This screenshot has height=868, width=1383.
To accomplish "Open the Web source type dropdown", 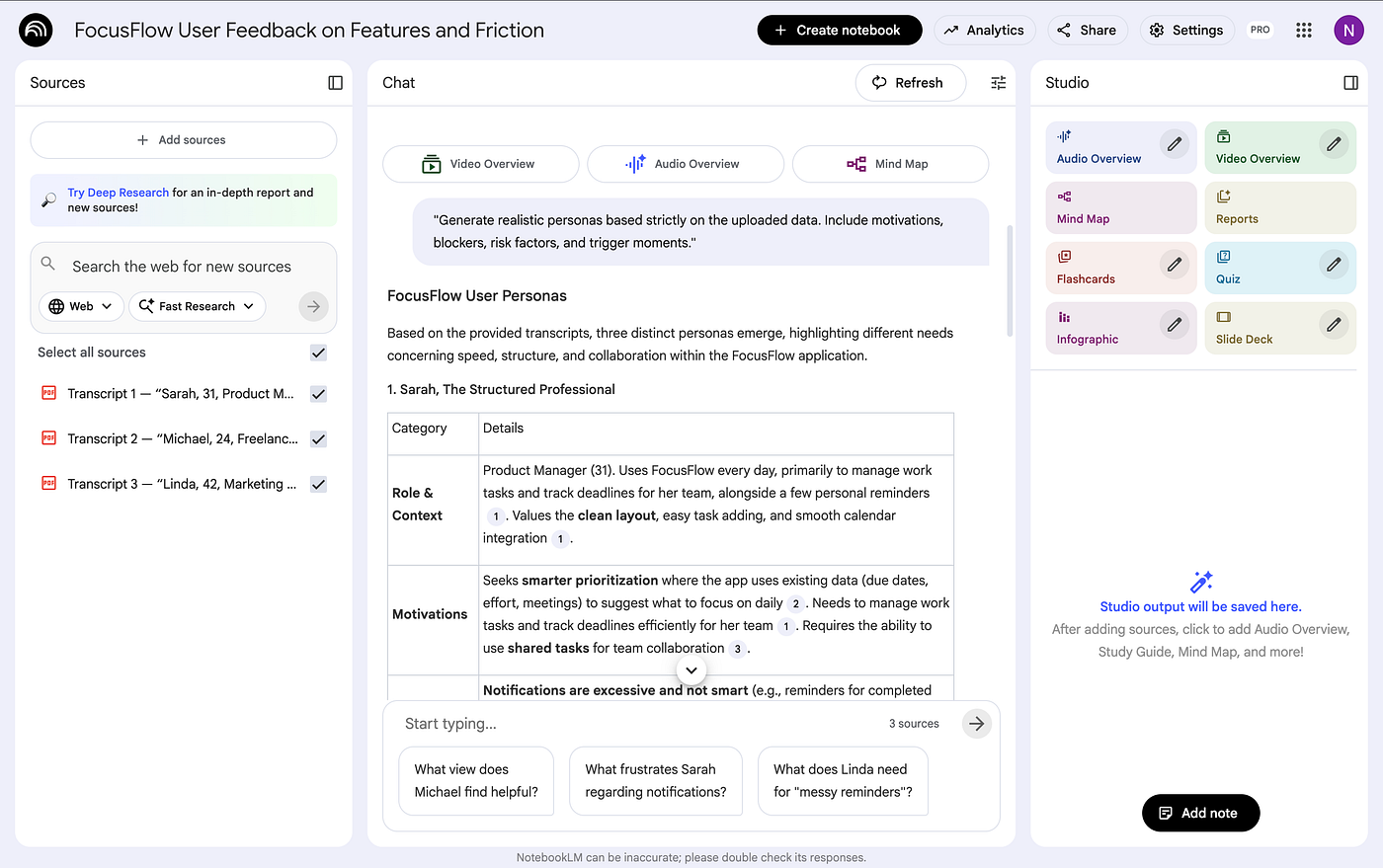I will point(81,306).
